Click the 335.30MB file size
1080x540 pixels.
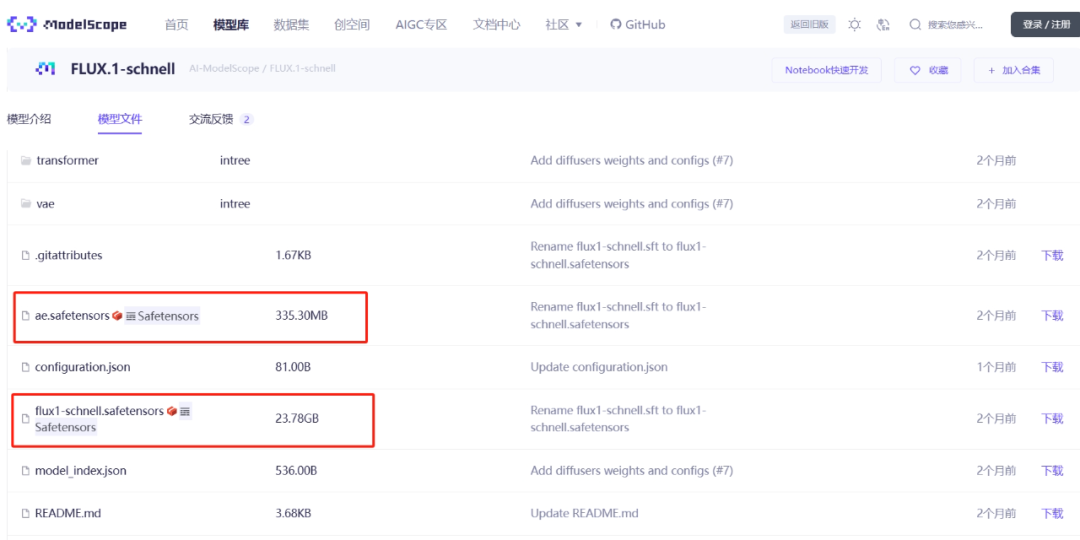(301, 316)
